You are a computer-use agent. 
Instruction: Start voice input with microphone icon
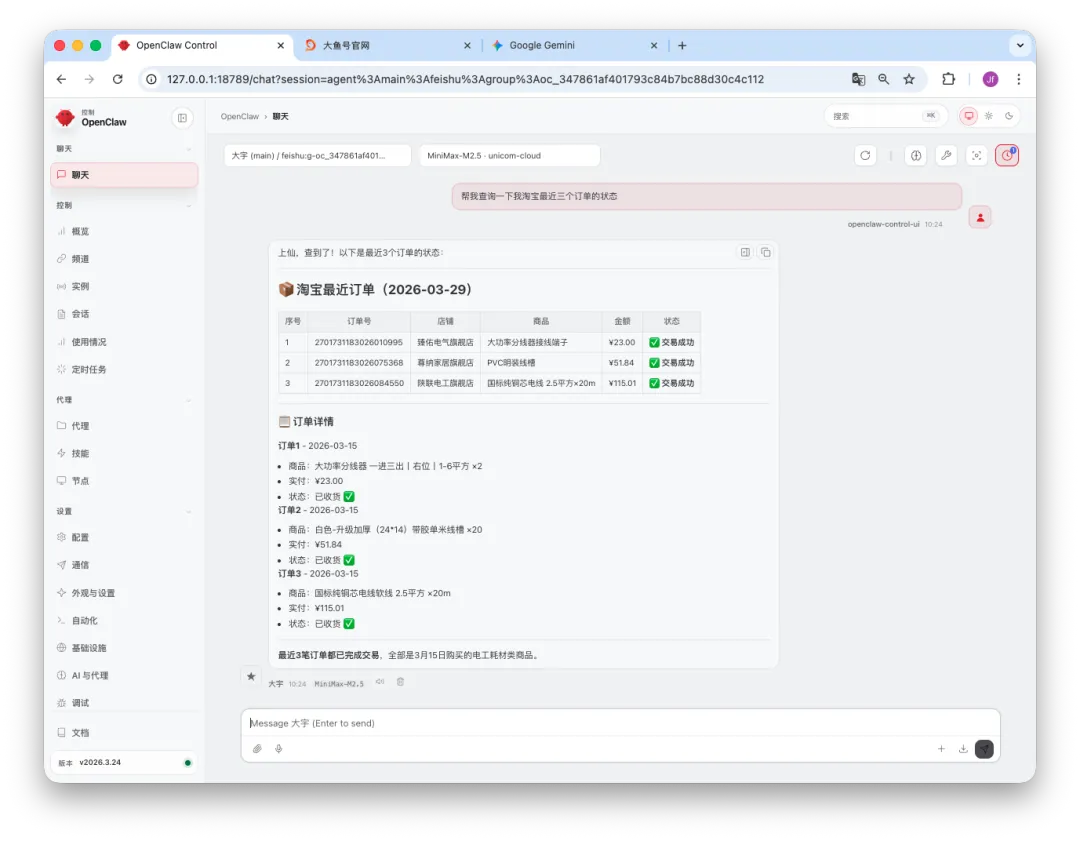[279, 749]
